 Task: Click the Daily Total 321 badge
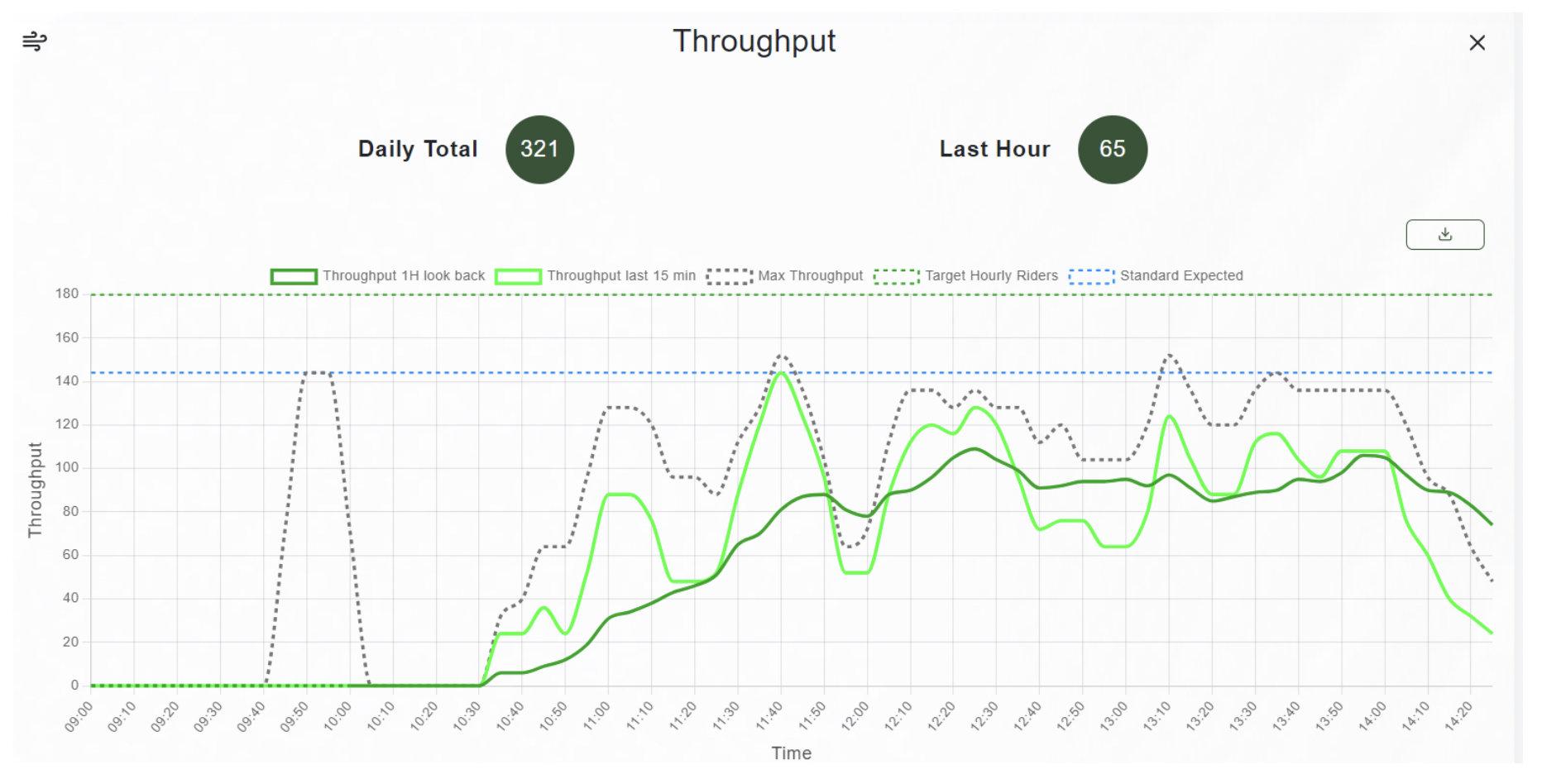coord(539,150)
